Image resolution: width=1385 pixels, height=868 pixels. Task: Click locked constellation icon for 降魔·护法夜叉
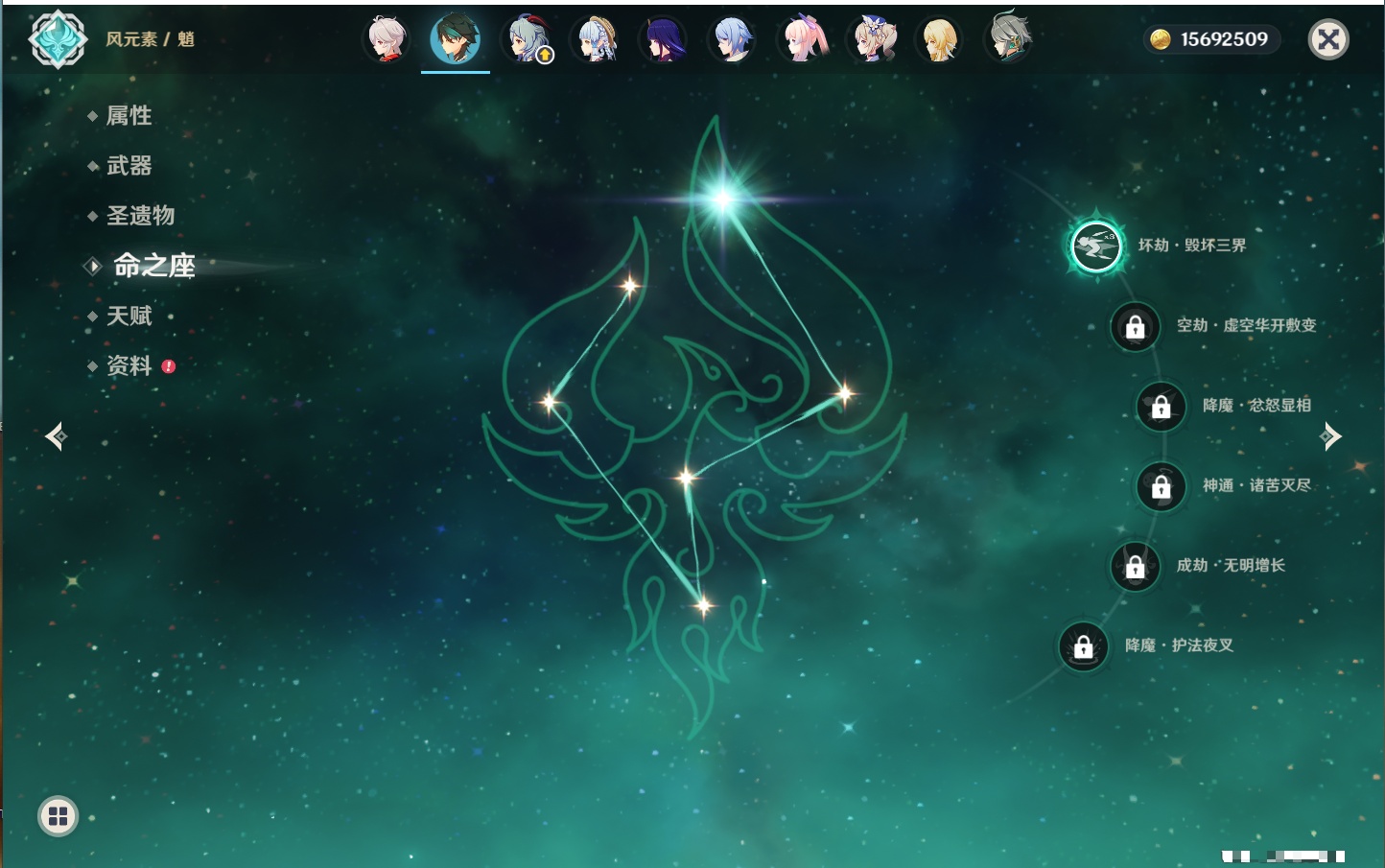(1083, 646)
